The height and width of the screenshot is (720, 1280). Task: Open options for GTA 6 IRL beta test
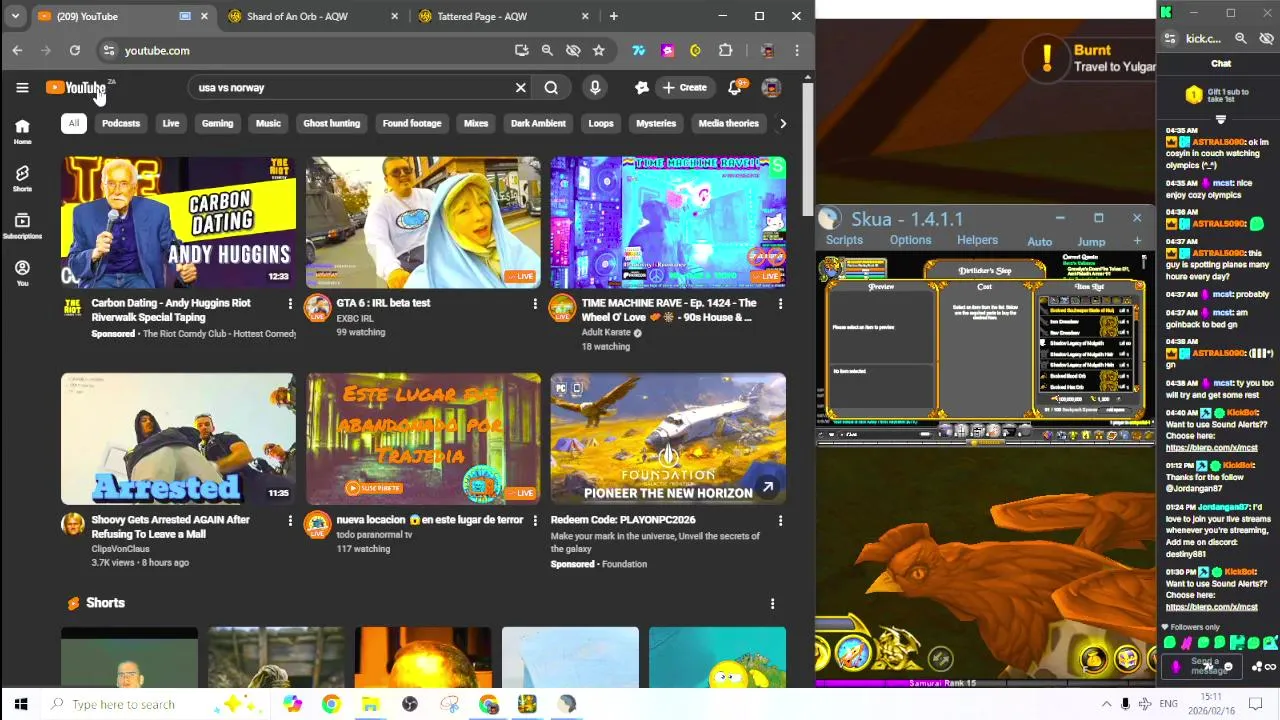coord(535,303)
